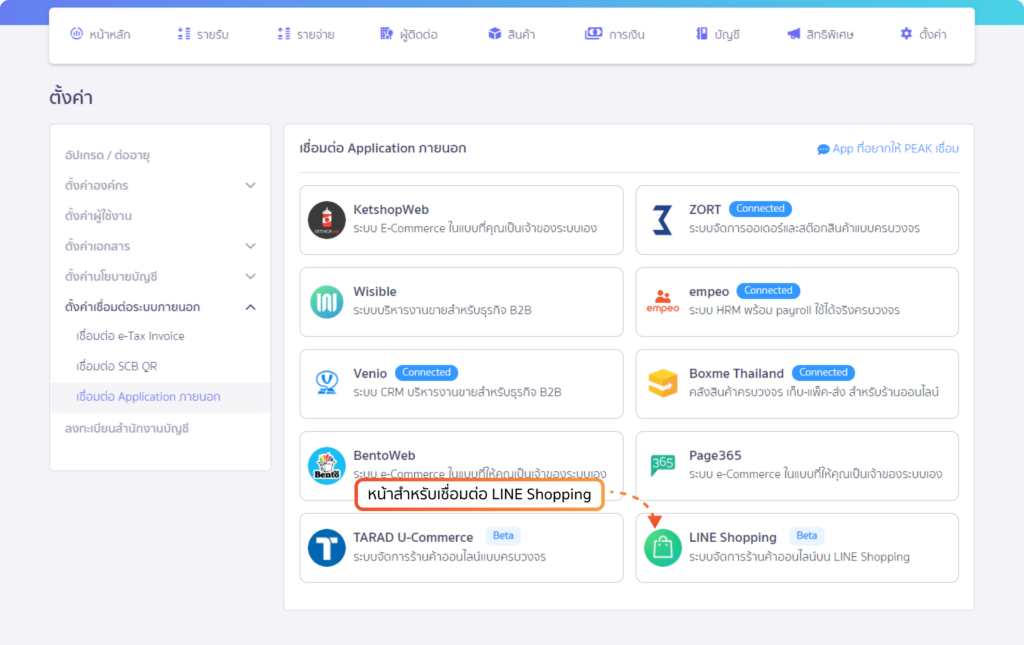This screenshot has height=645, width=1024.
Task: Expand the ตั้งค่าองค์กร chevron
Action: point(250,185)
